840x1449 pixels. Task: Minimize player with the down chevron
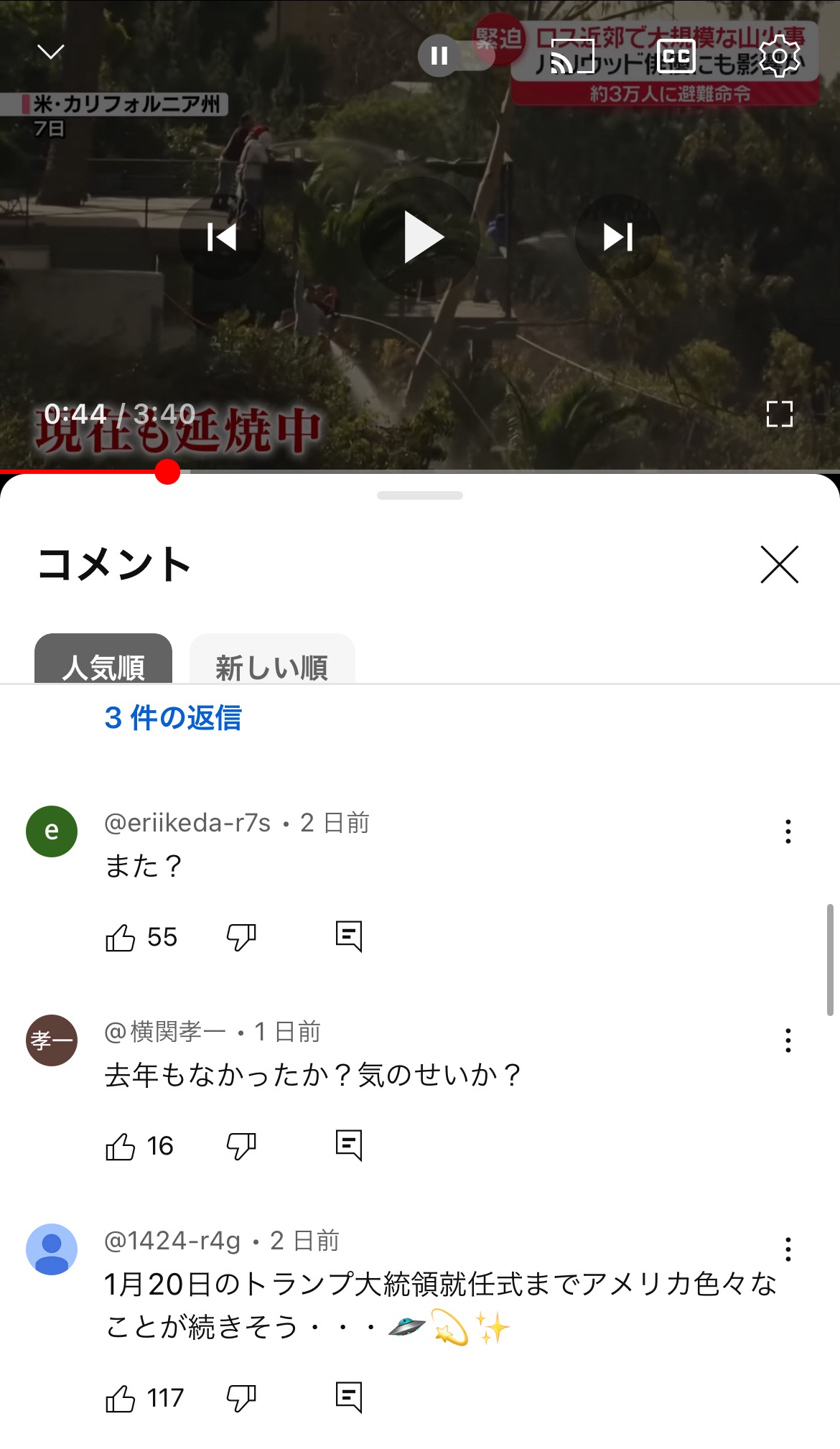coord(51,52)
